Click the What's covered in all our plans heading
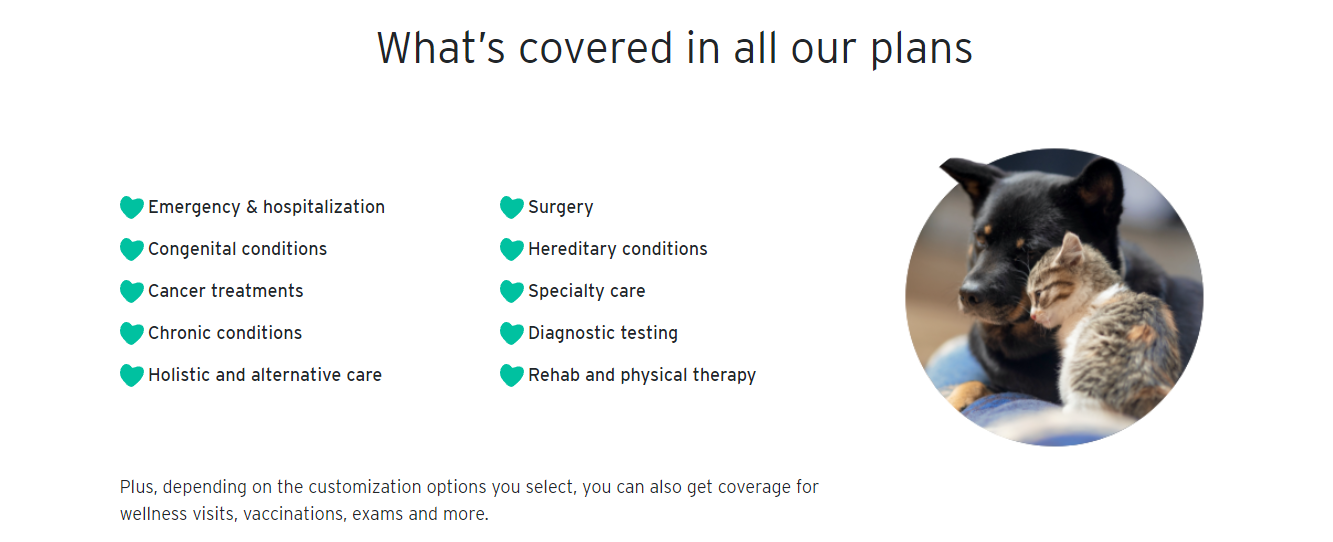This screenshot has height=542, width=1333. [675, 47]
